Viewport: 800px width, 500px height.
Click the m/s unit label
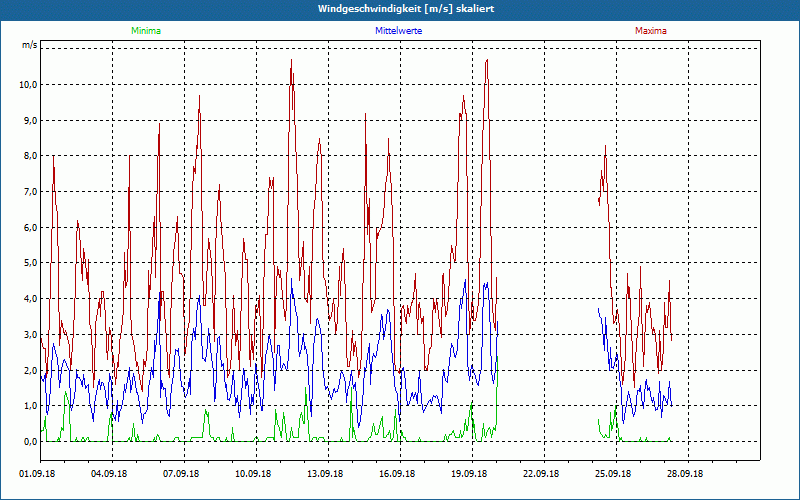pyautogui.click(x=29, y=45)
